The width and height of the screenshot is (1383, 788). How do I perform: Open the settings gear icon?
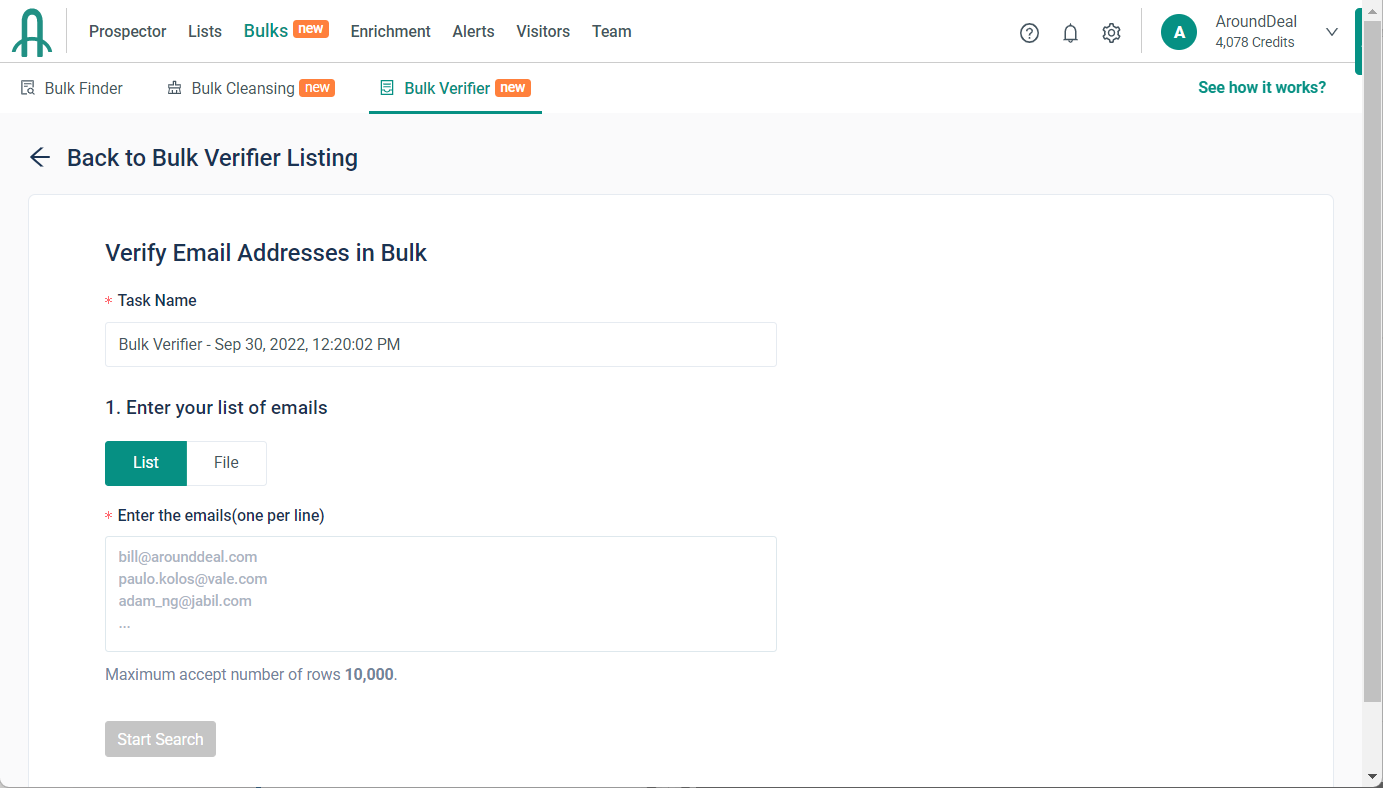tap(1111, 33)
